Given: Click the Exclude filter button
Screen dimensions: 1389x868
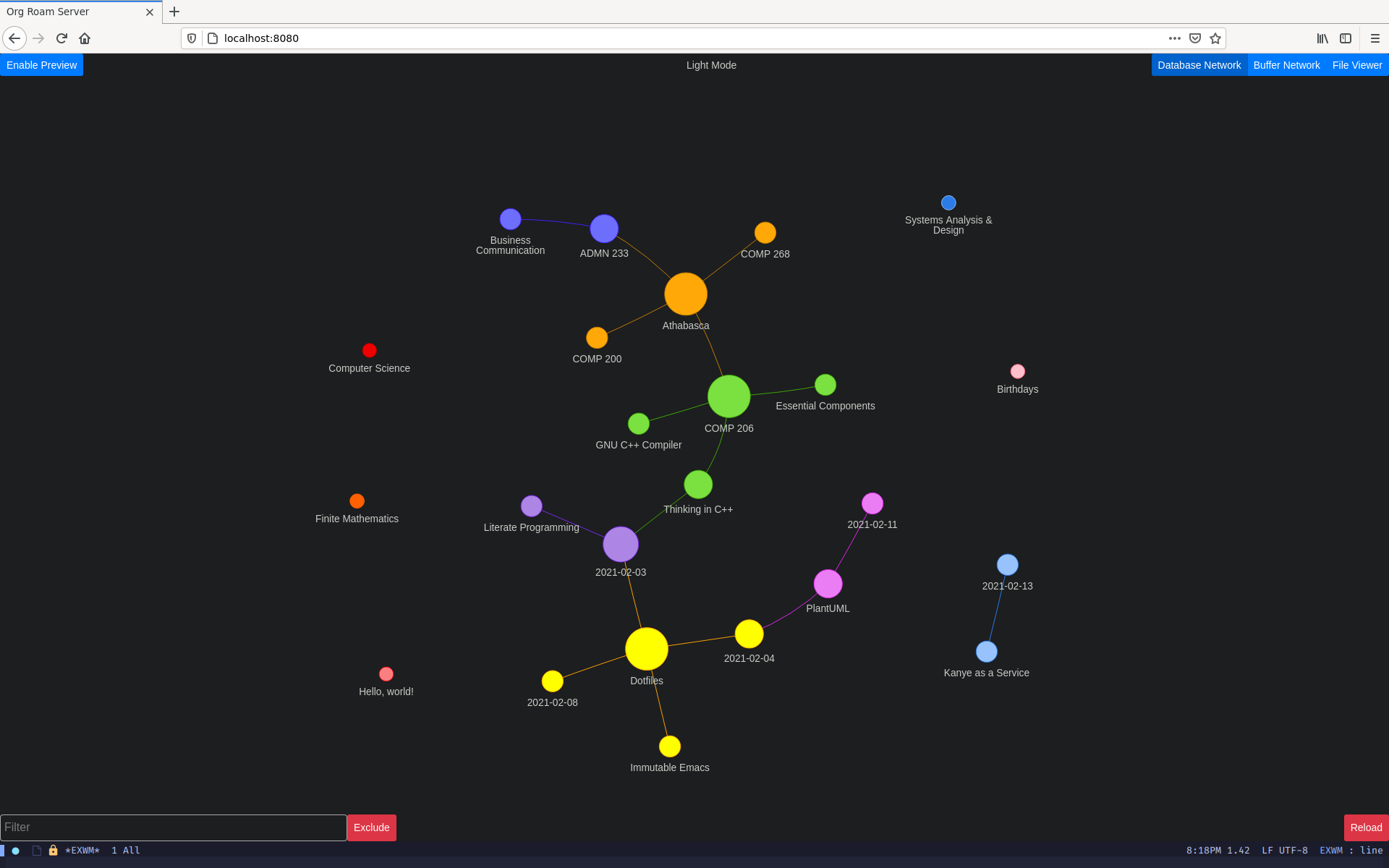Looking at the screenshot, I should pos(371,827).
